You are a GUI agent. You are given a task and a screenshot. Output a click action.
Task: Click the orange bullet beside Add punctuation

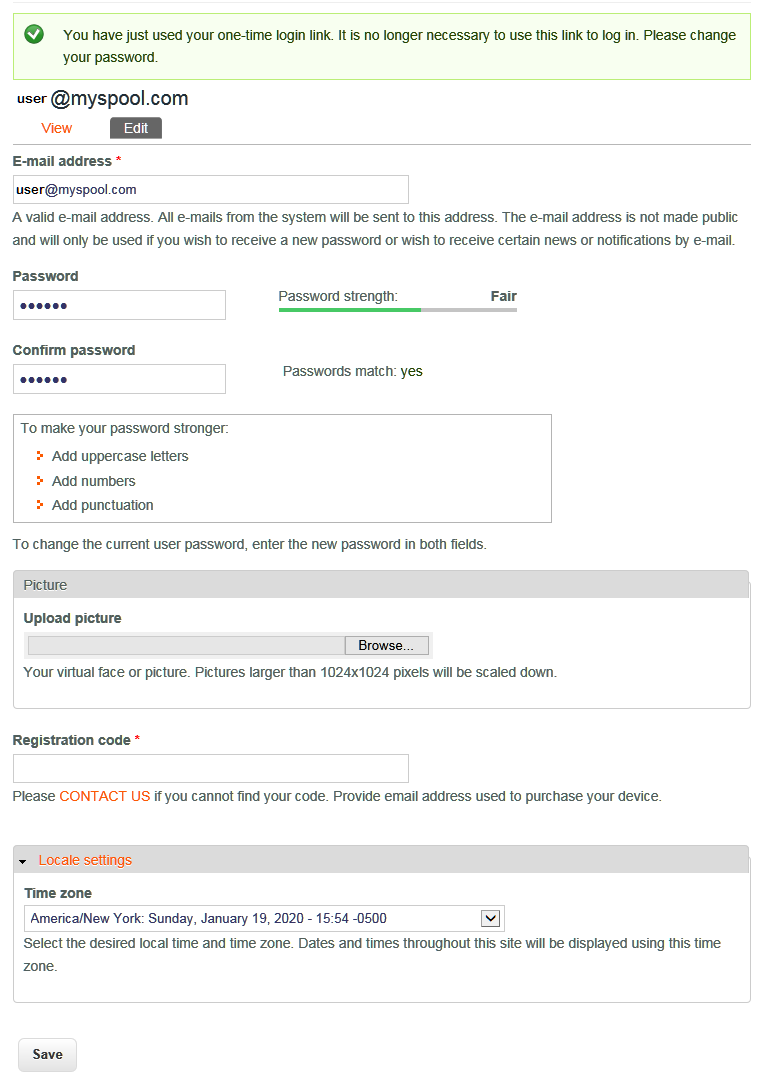pyautogui.click(x=40, y=505)
